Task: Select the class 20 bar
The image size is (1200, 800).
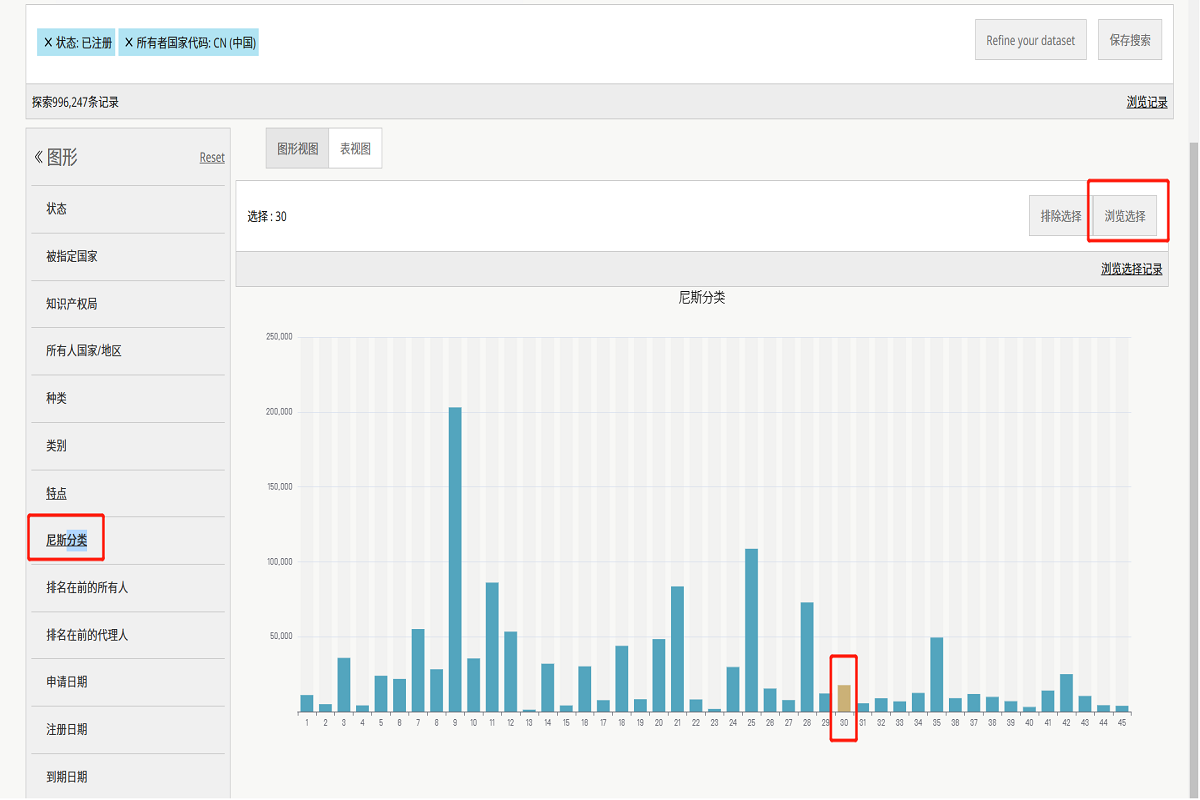Action: [659, 675]
